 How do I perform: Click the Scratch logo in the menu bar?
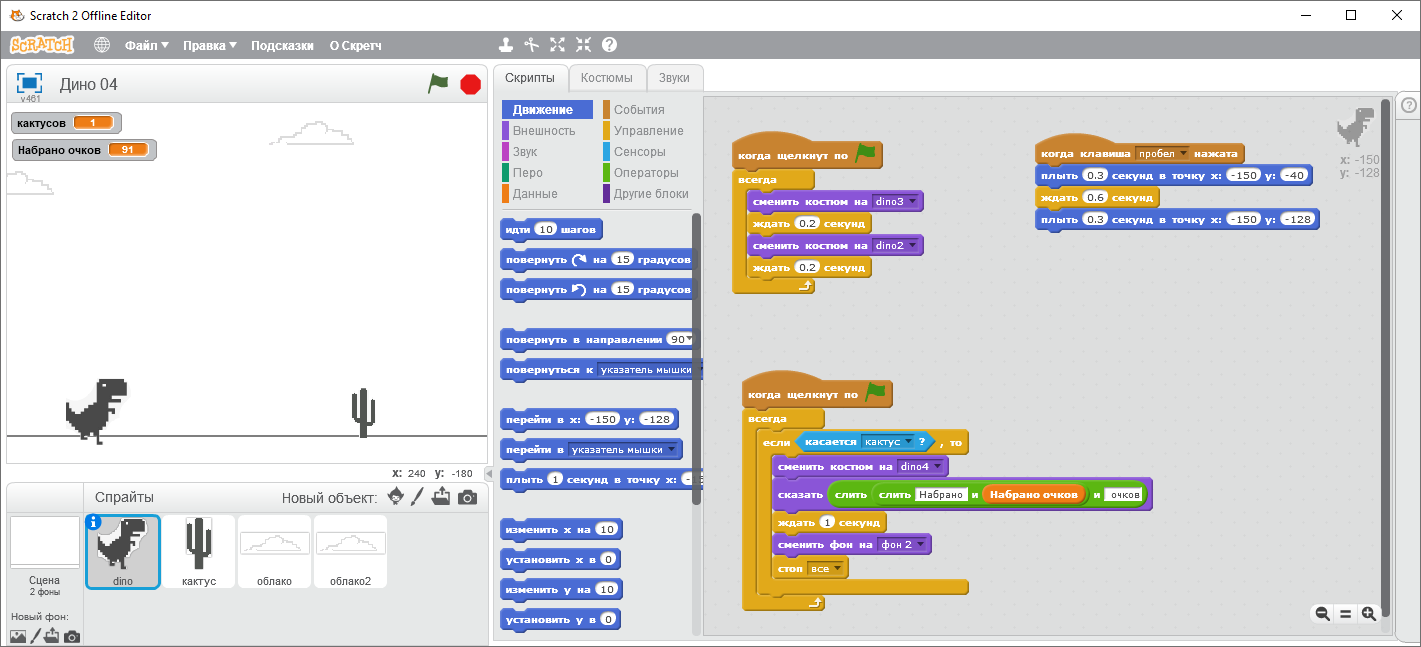tap(42, 45)
